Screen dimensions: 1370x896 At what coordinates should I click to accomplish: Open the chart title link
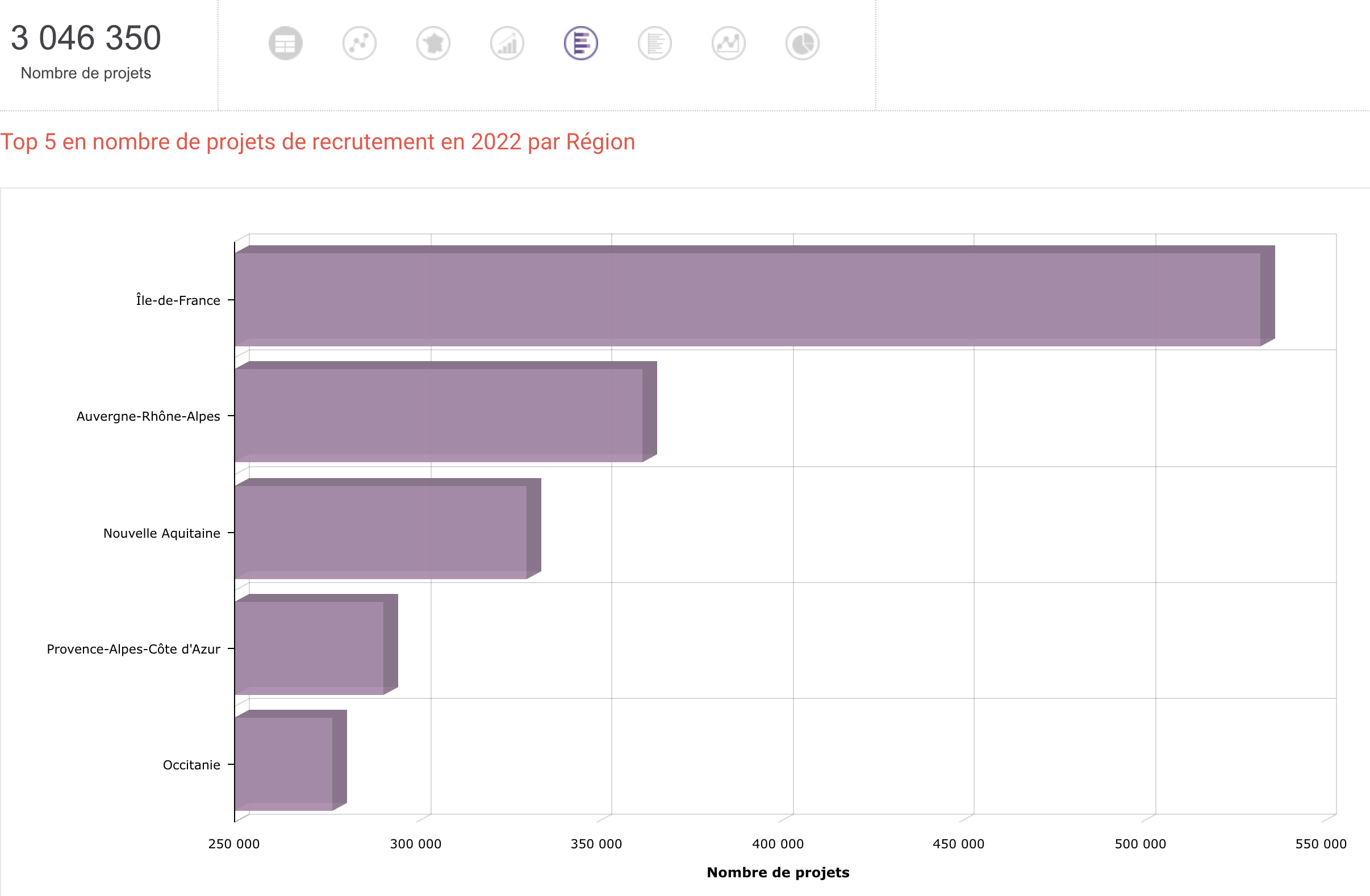pos(317,141)
